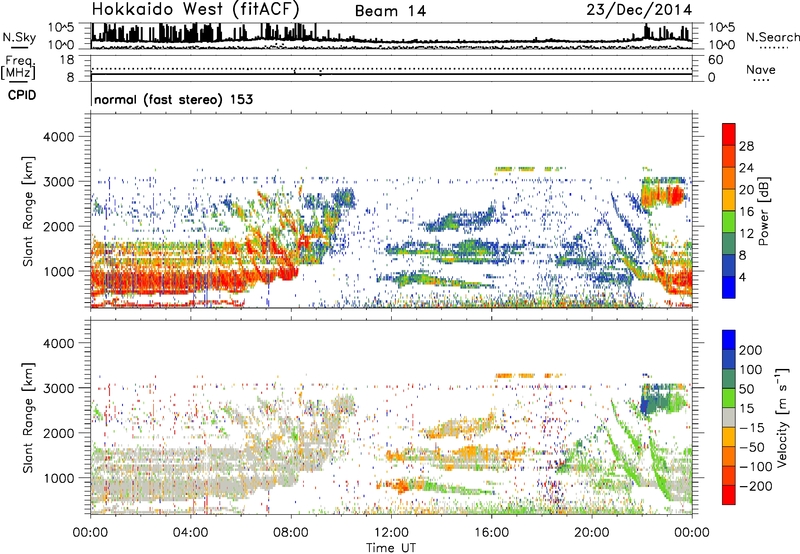Click the '4000' tick on the power panel
The height and width of the screenshot is (554, 800).
[58, 137]
